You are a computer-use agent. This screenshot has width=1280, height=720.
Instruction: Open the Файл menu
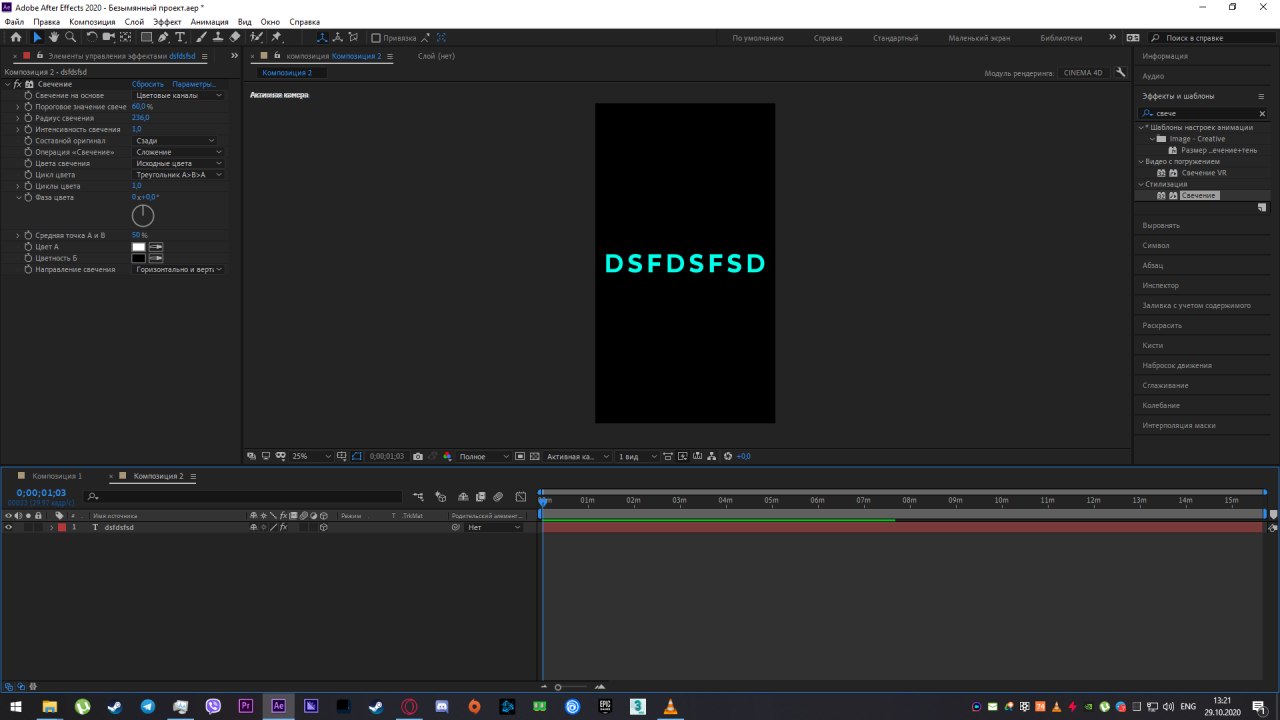(x=14, y=21)
